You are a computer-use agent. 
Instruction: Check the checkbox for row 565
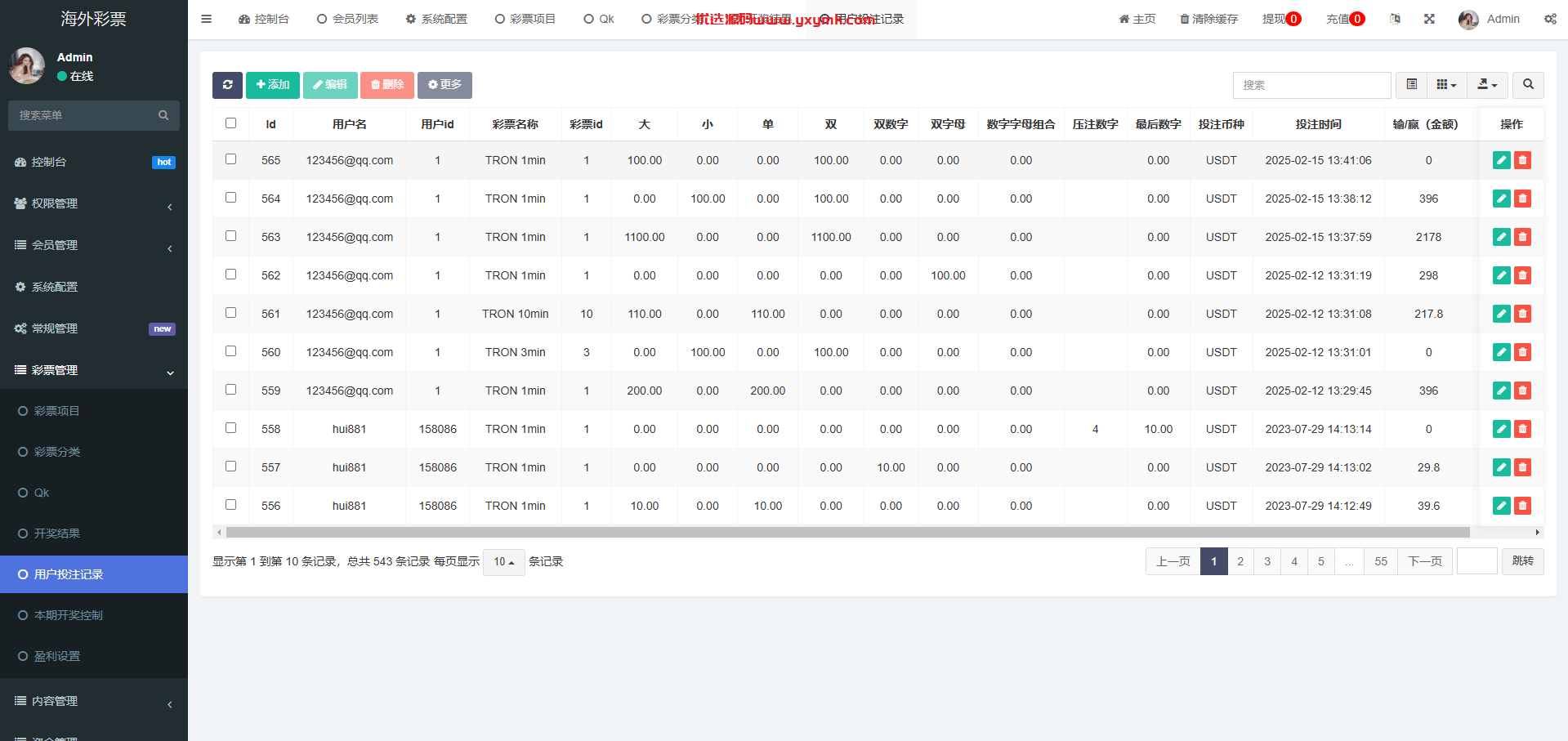(x=230, y=159)
